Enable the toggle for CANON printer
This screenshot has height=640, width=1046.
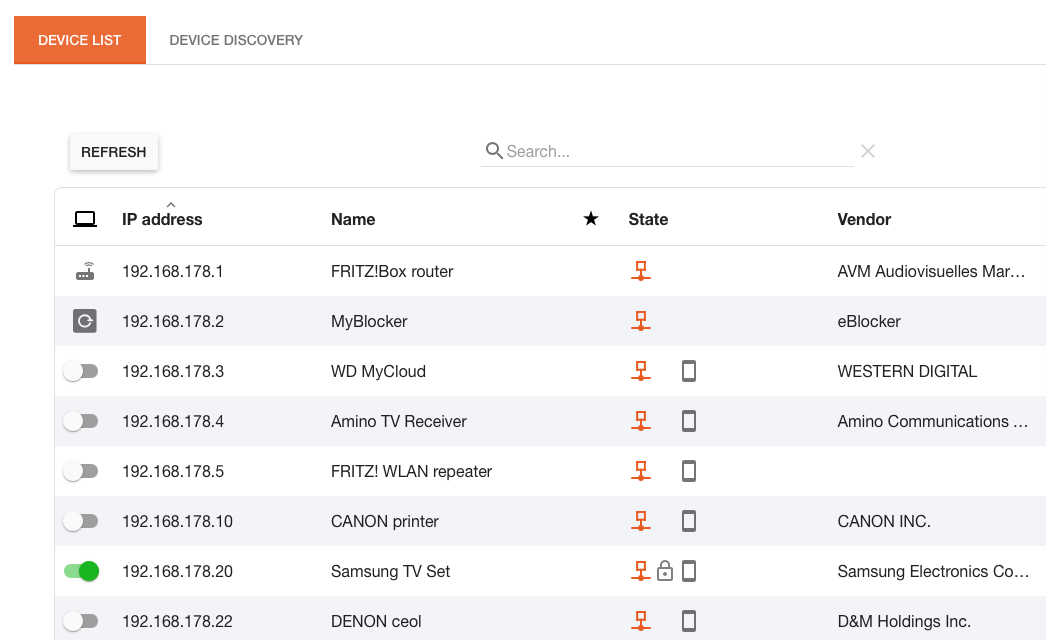click(x=81, y=521)
